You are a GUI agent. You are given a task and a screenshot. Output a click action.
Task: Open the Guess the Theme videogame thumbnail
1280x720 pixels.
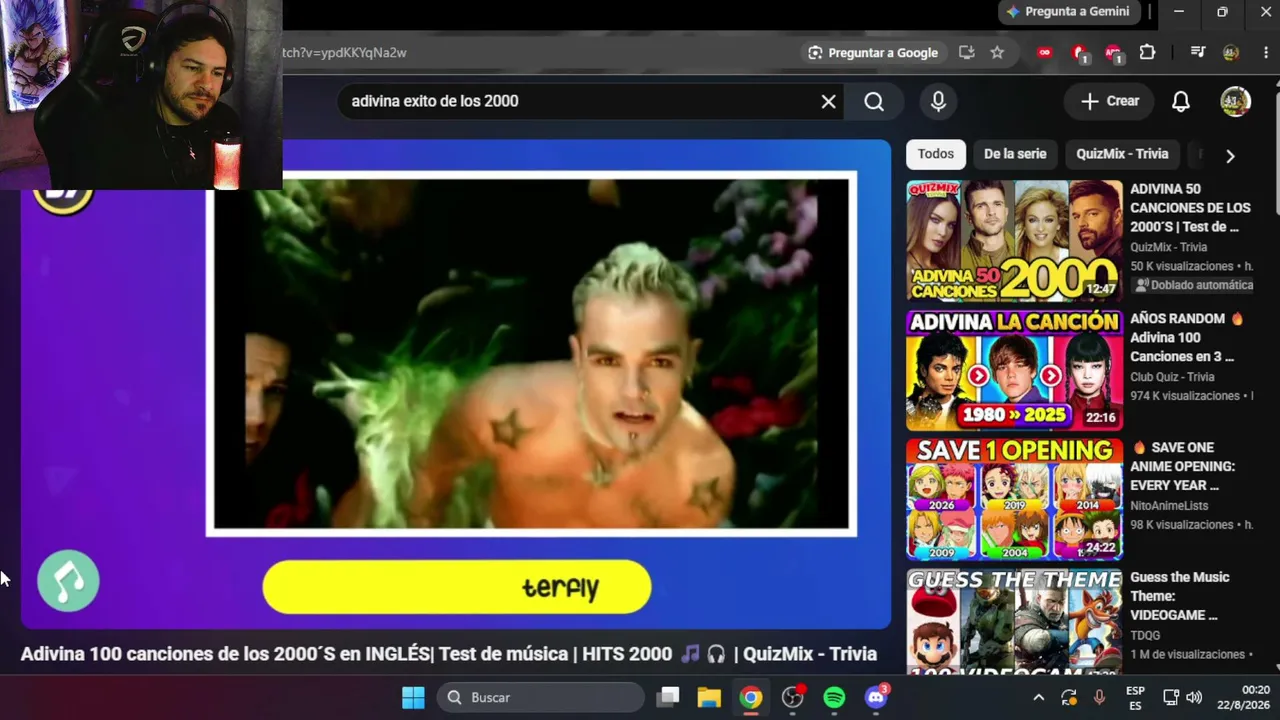1014,621
